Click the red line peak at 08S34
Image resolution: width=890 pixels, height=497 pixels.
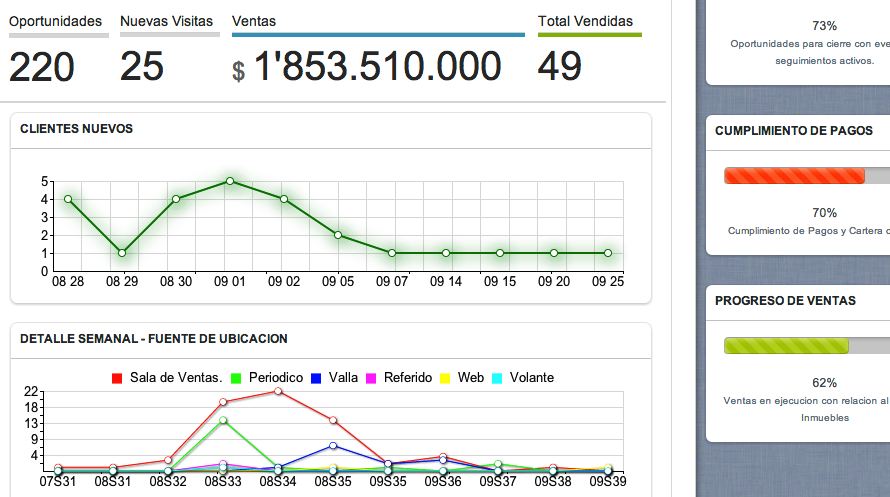(x=277, y=391)
